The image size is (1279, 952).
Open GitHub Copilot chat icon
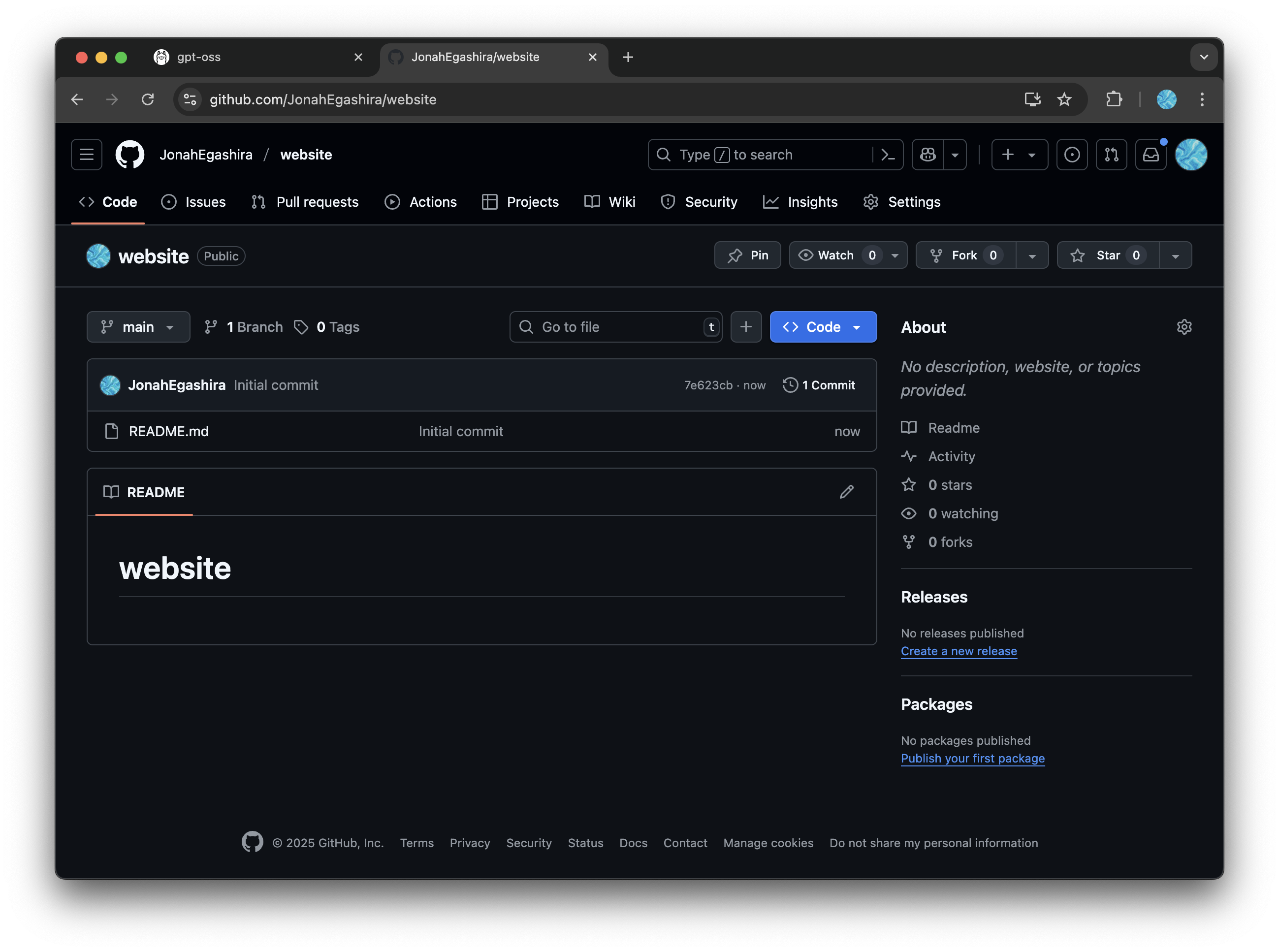[927, 155]
